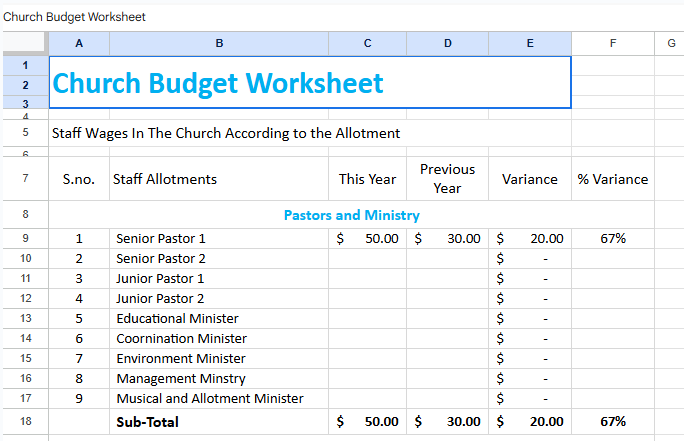The width and height of the screenshot is (684, 441).
Task: Select column B header
Action: (x=219, y=43)
